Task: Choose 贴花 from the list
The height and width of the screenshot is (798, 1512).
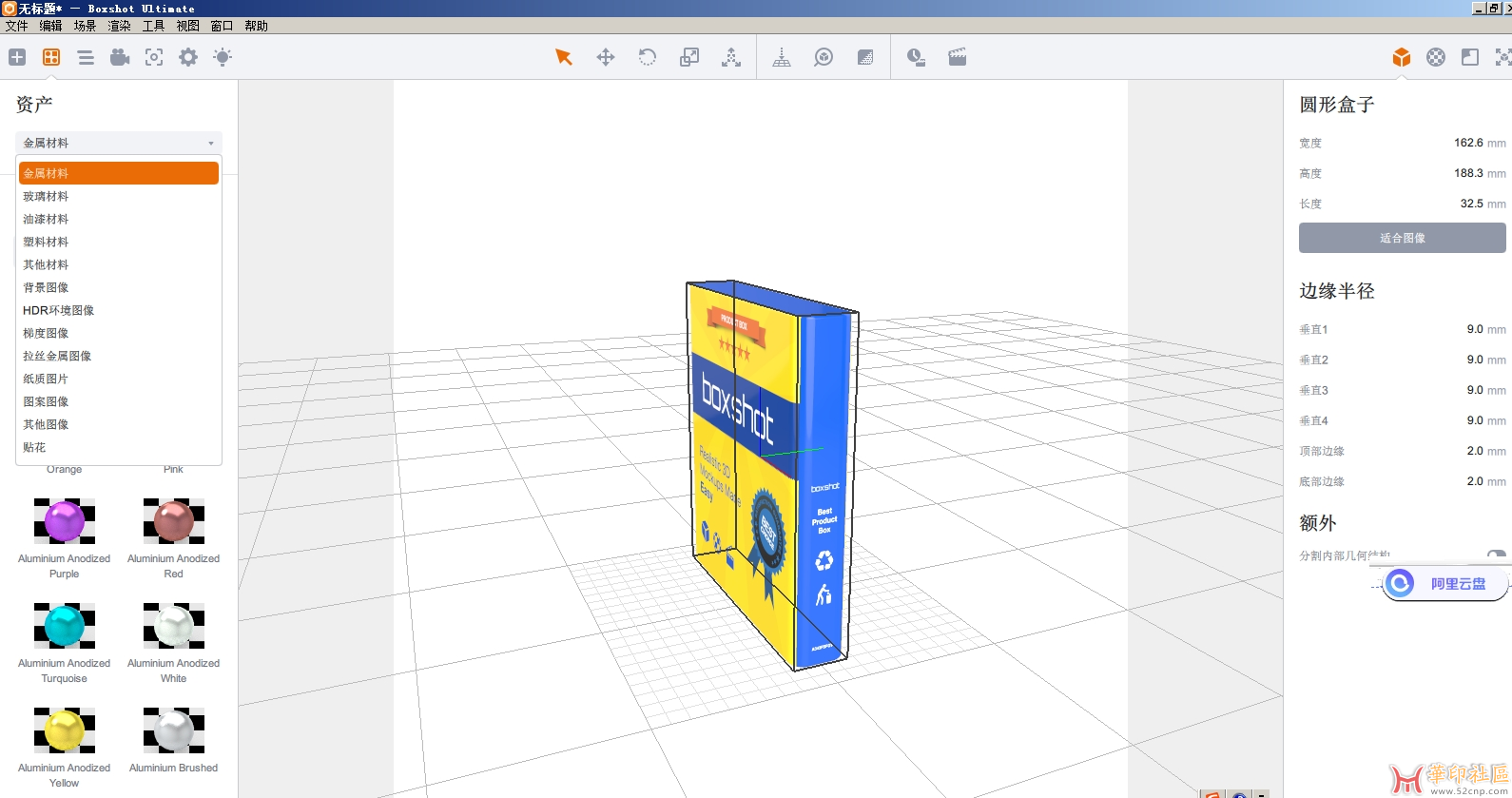Action: 119,447
